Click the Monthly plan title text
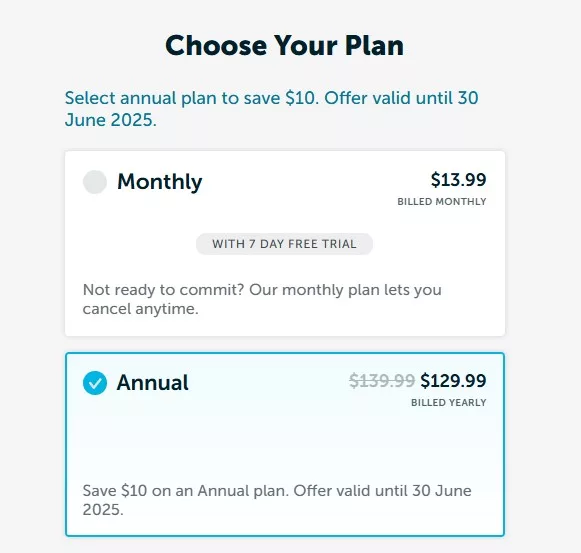This screenshot has height=553, width=581. click(160, 182)
